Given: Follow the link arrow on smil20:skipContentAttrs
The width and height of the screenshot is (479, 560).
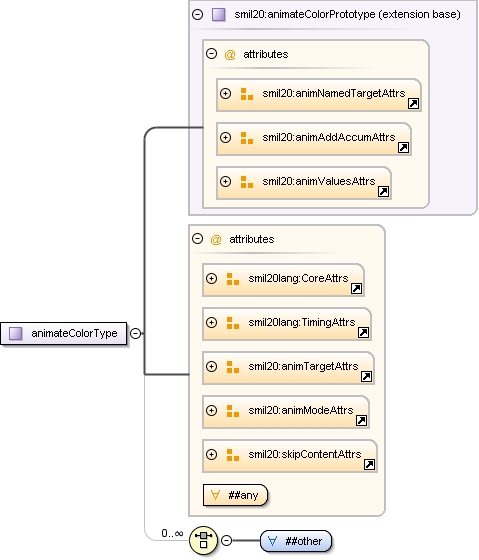Looking at the screenshot, I should (369, 464).
